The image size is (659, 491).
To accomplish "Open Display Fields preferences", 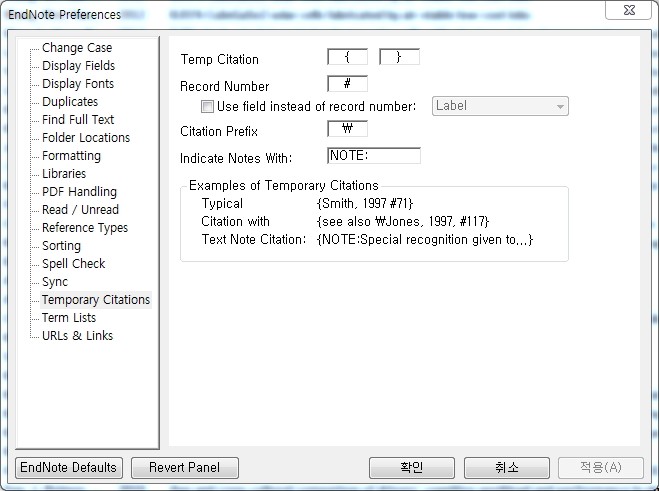I will click(78, 66).
